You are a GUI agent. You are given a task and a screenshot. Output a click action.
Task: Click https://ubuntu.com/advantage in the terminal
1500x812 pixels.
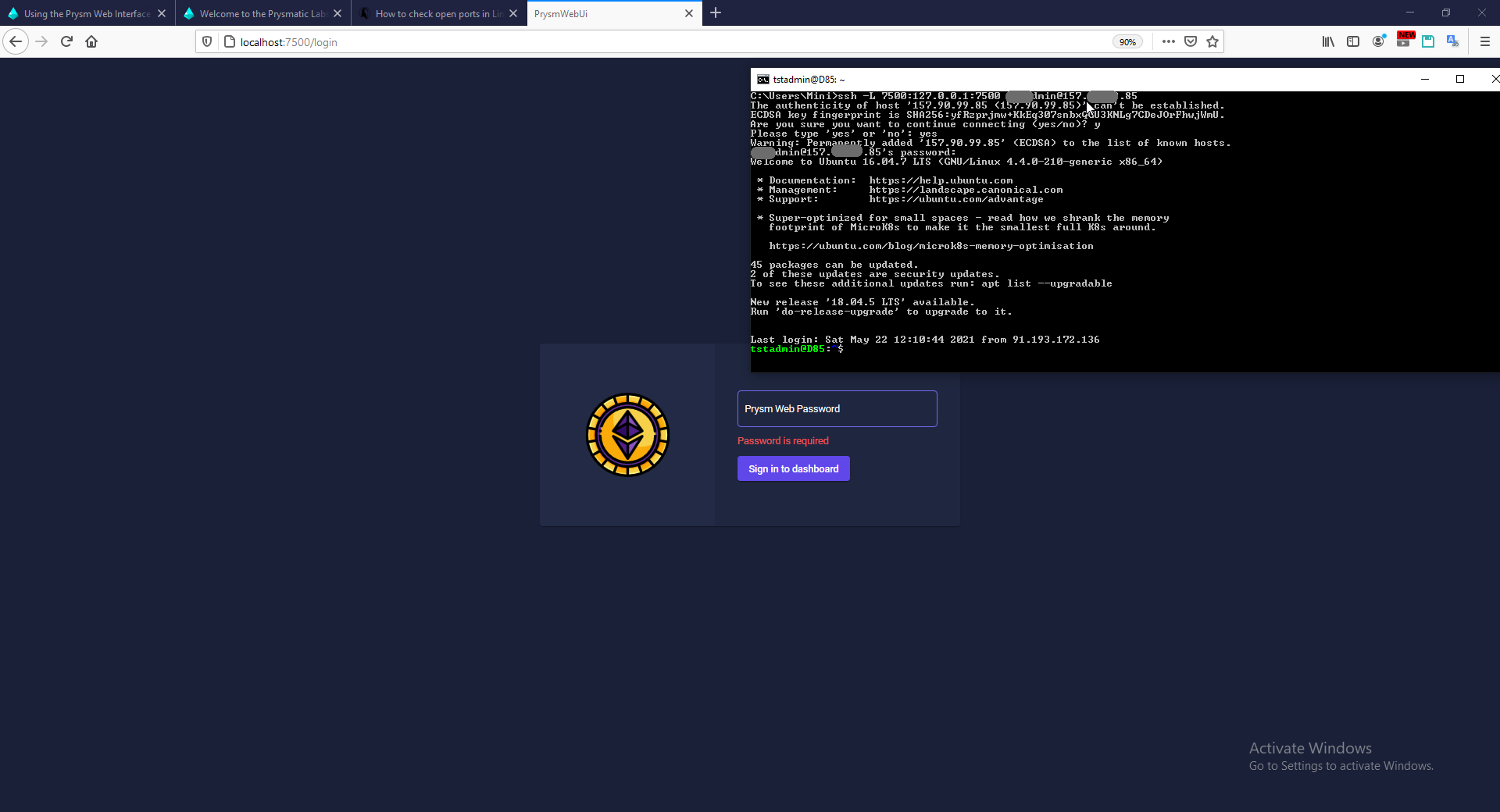click(956, 199)
